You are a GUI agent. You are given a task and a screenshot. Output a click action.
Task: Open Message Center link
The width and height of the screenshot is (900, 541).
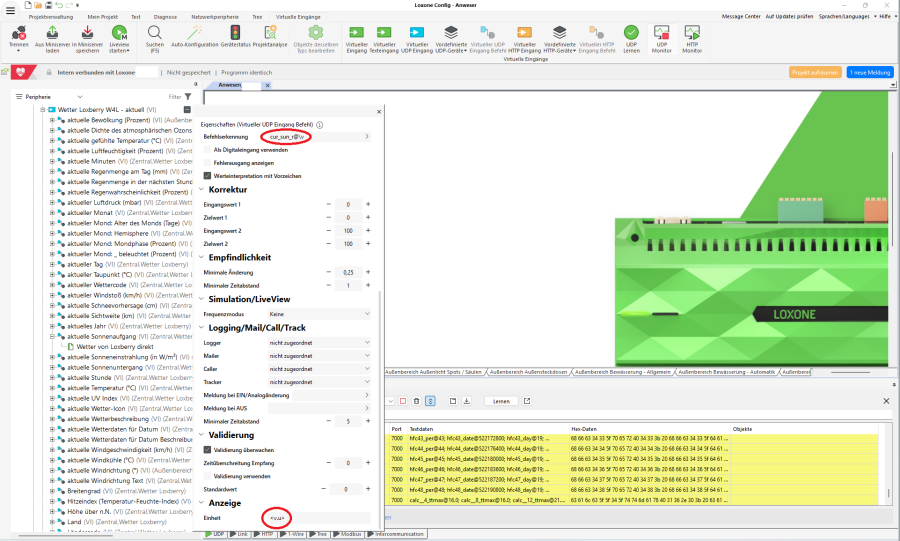(x=741, y=17)
